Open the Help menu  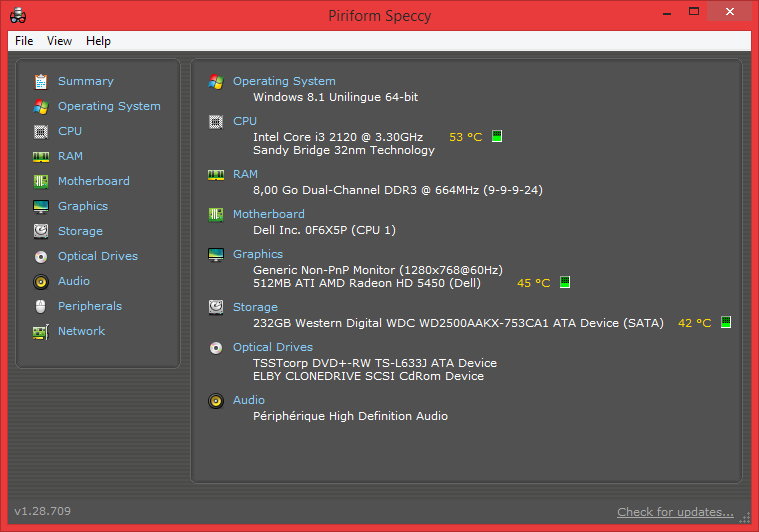[x=98, y=41]
